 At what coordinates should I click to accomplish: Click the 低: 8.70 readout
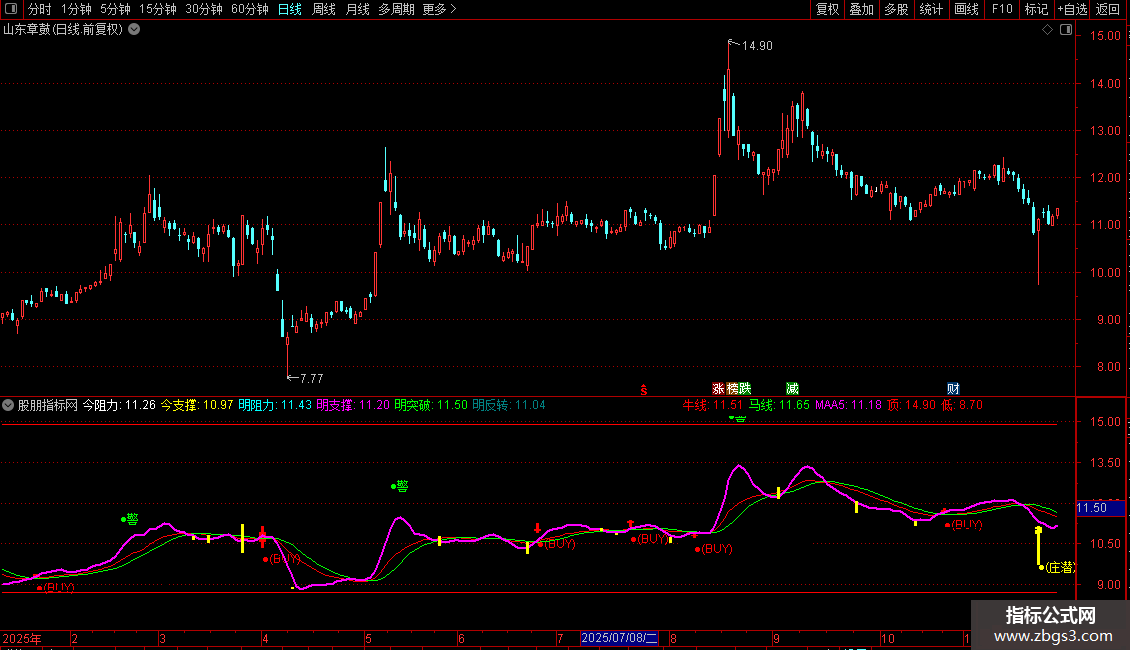pyautogui.click(x=962, y=405)
